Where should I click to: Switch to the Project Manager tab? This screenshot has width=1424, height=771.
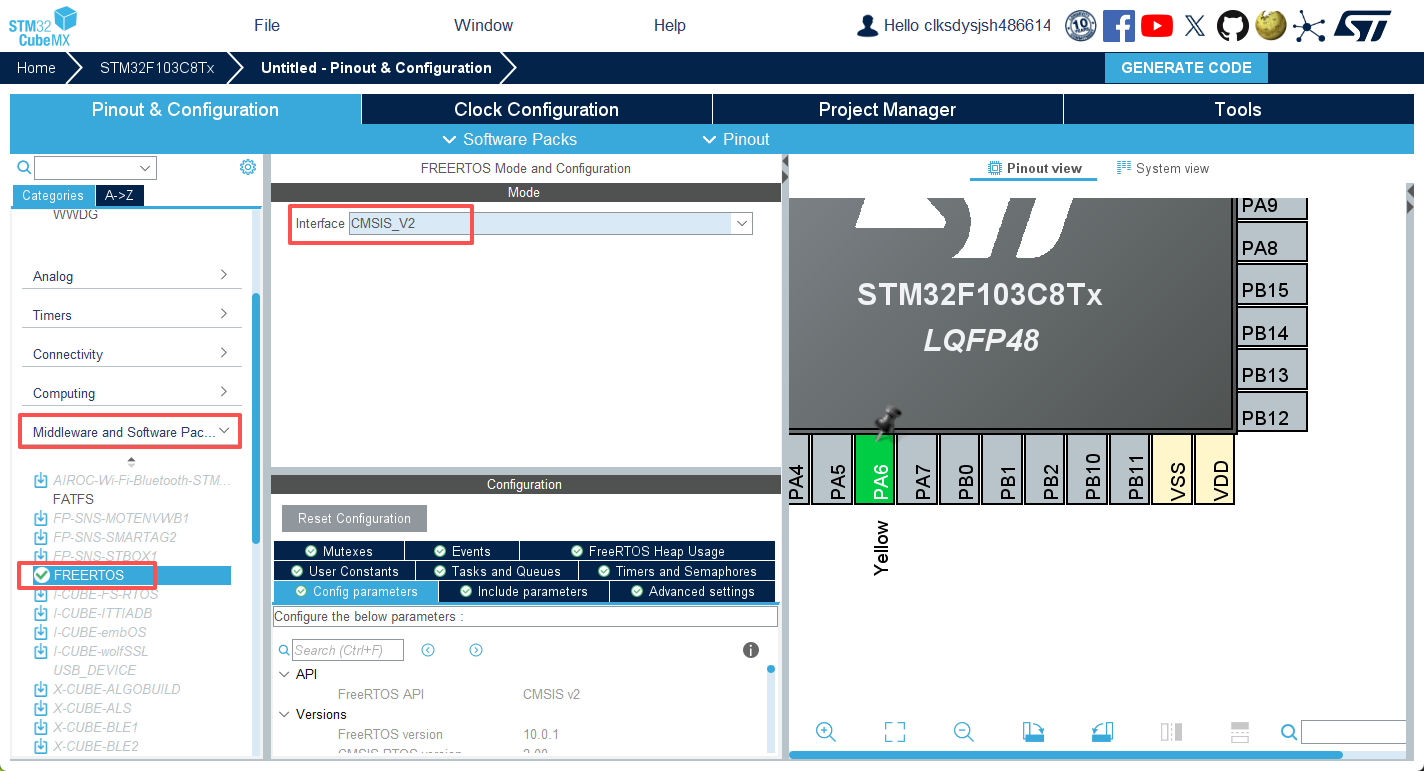(x=888, y=109)
